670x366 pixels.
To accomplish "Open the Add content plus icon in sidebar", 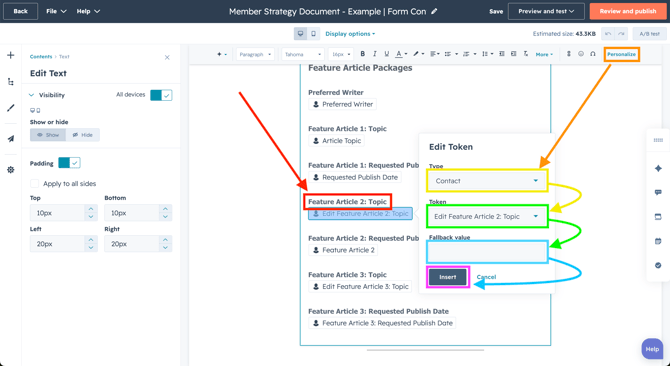I will pyautogui.click(x=11, y=55).
